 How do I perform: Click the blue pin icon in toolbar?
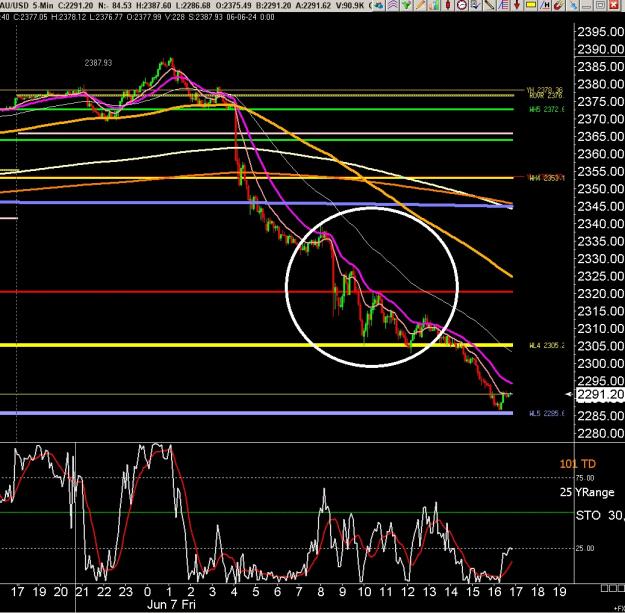pyautogui.click(x=572, y=5)
